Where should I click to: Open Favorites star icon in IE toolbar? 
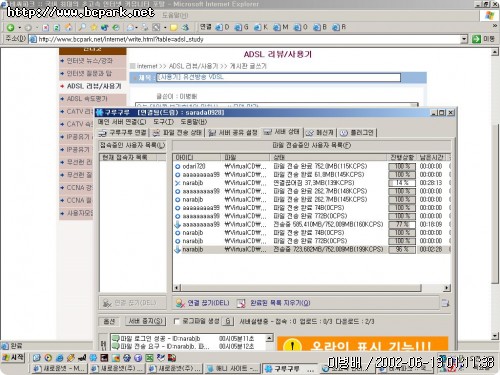(x=93, y=27)
